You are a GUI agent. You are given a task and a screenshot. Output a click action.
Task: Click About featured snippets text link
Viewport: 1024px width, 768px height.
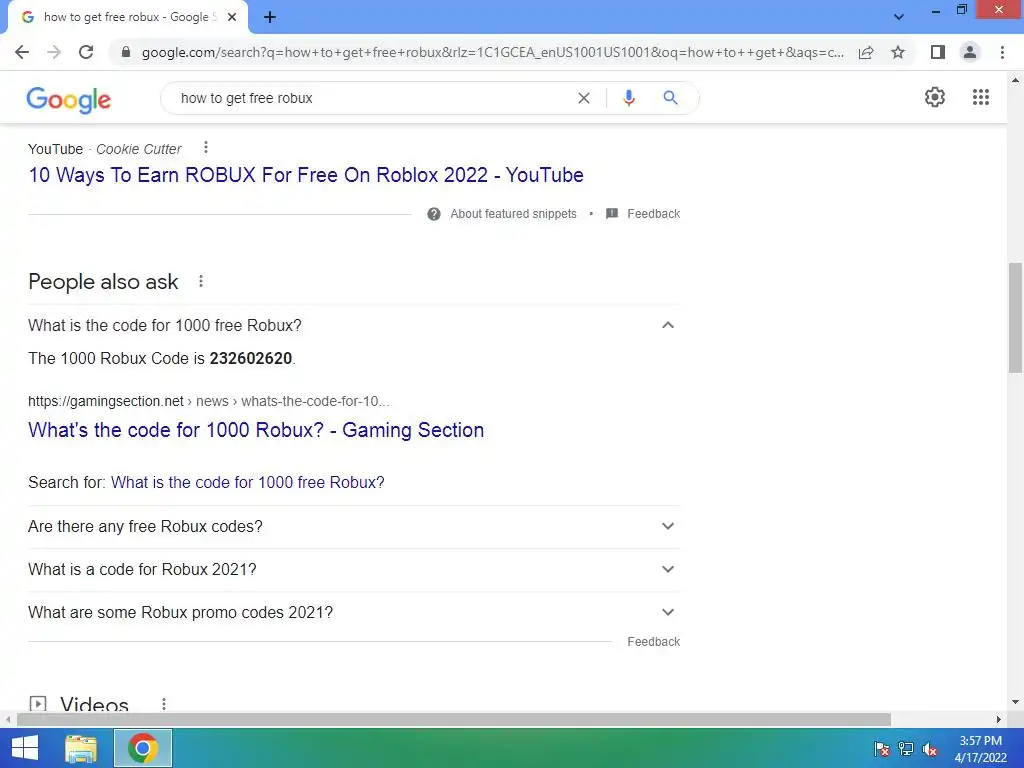click(513, 214)
